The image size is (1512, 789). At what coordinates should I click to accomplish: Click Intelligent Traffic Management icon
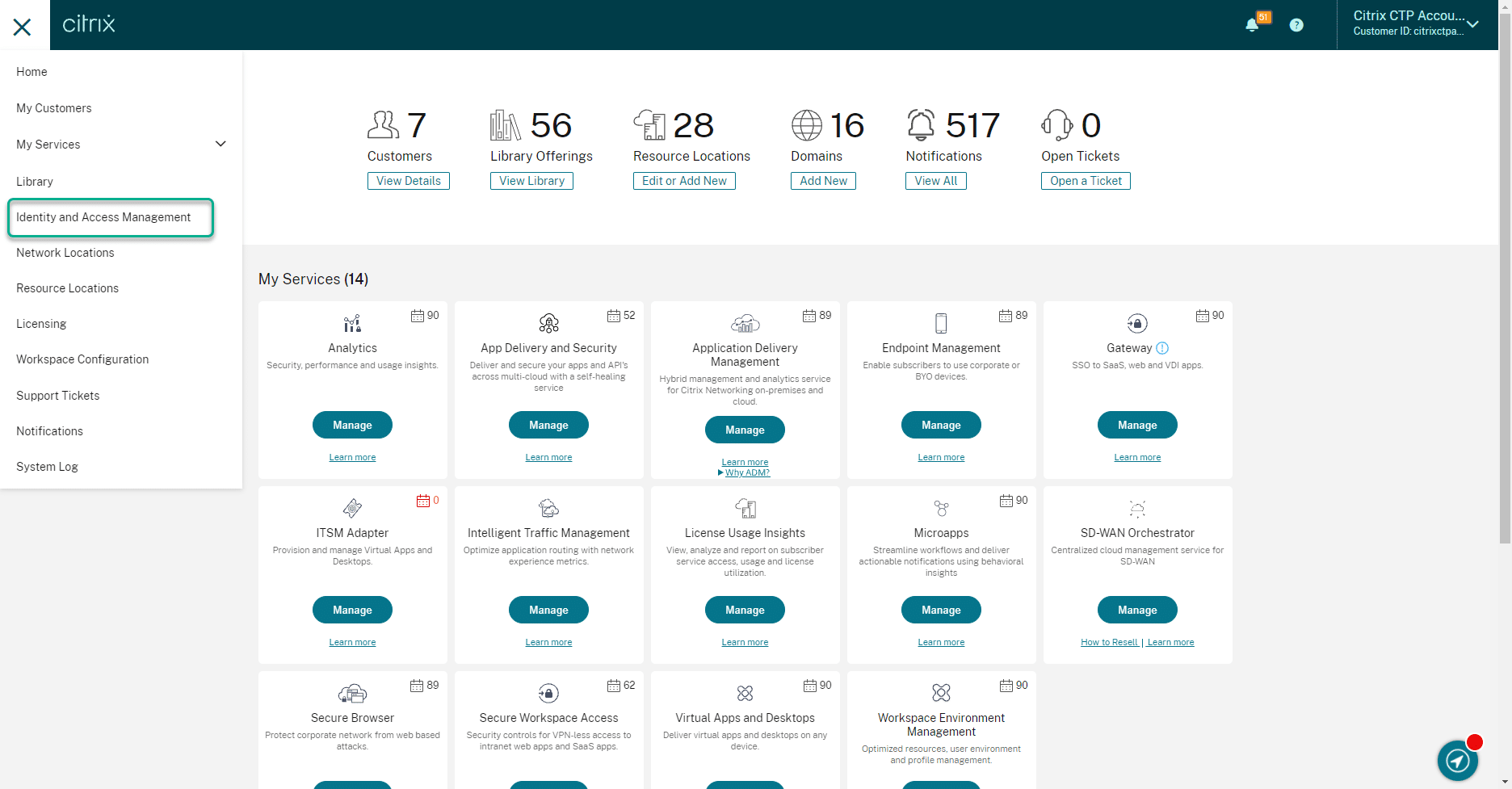(x=548, y=509)
